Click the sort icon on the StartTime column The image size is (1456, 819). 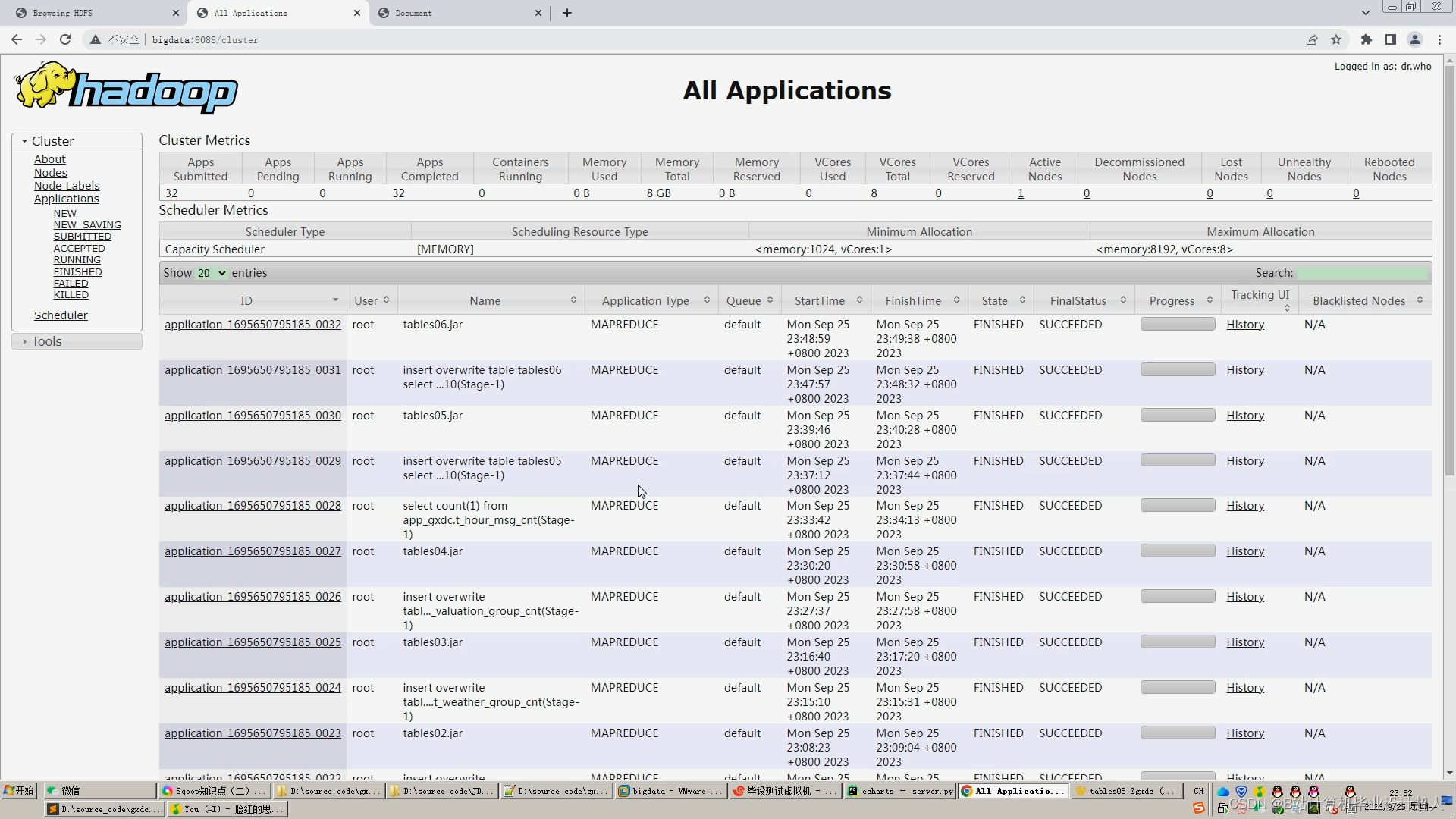point(859,300)
